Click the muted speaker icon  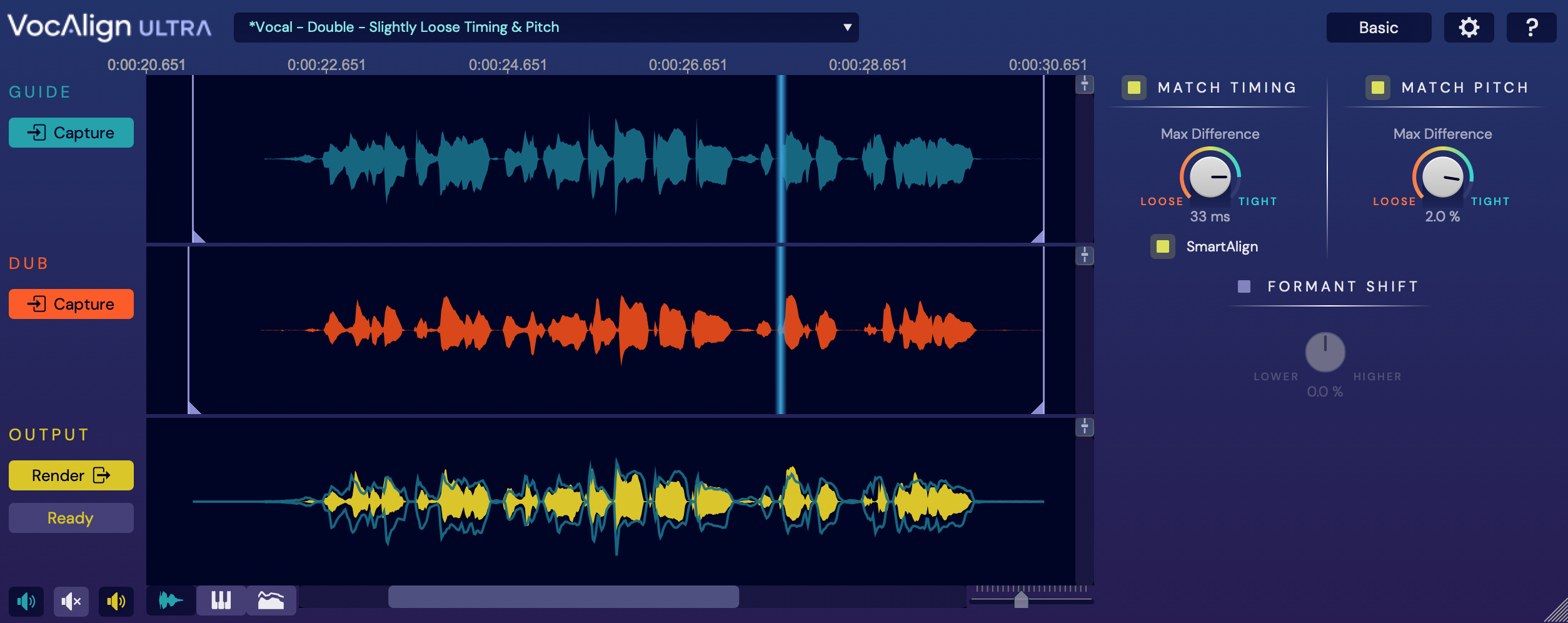pos(71,602)
